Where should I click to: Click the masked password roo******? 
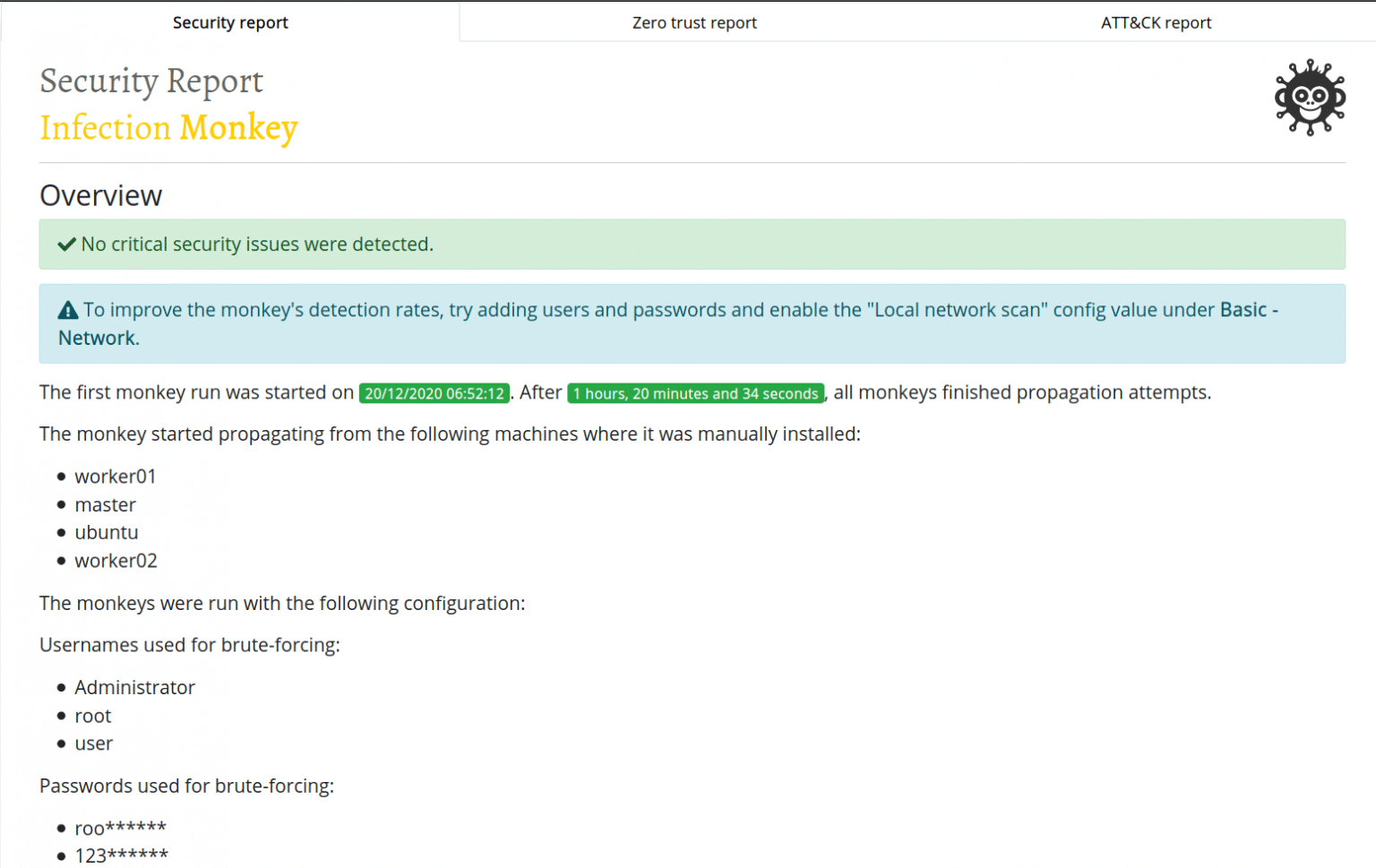point(120,828)
